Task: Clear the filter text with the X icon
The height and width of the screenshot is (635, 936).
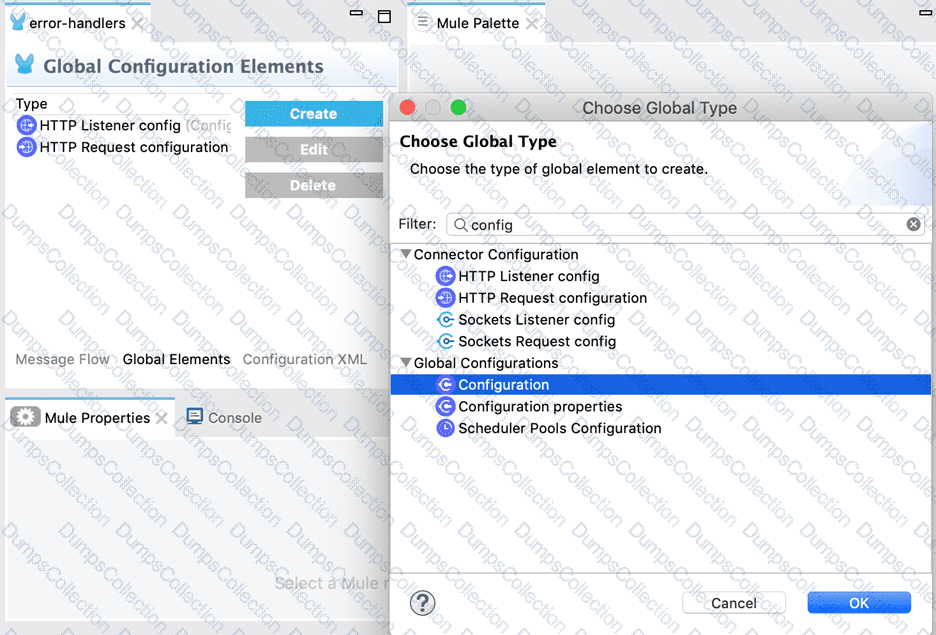Action: pyautogui.click(x=913, y=225)
